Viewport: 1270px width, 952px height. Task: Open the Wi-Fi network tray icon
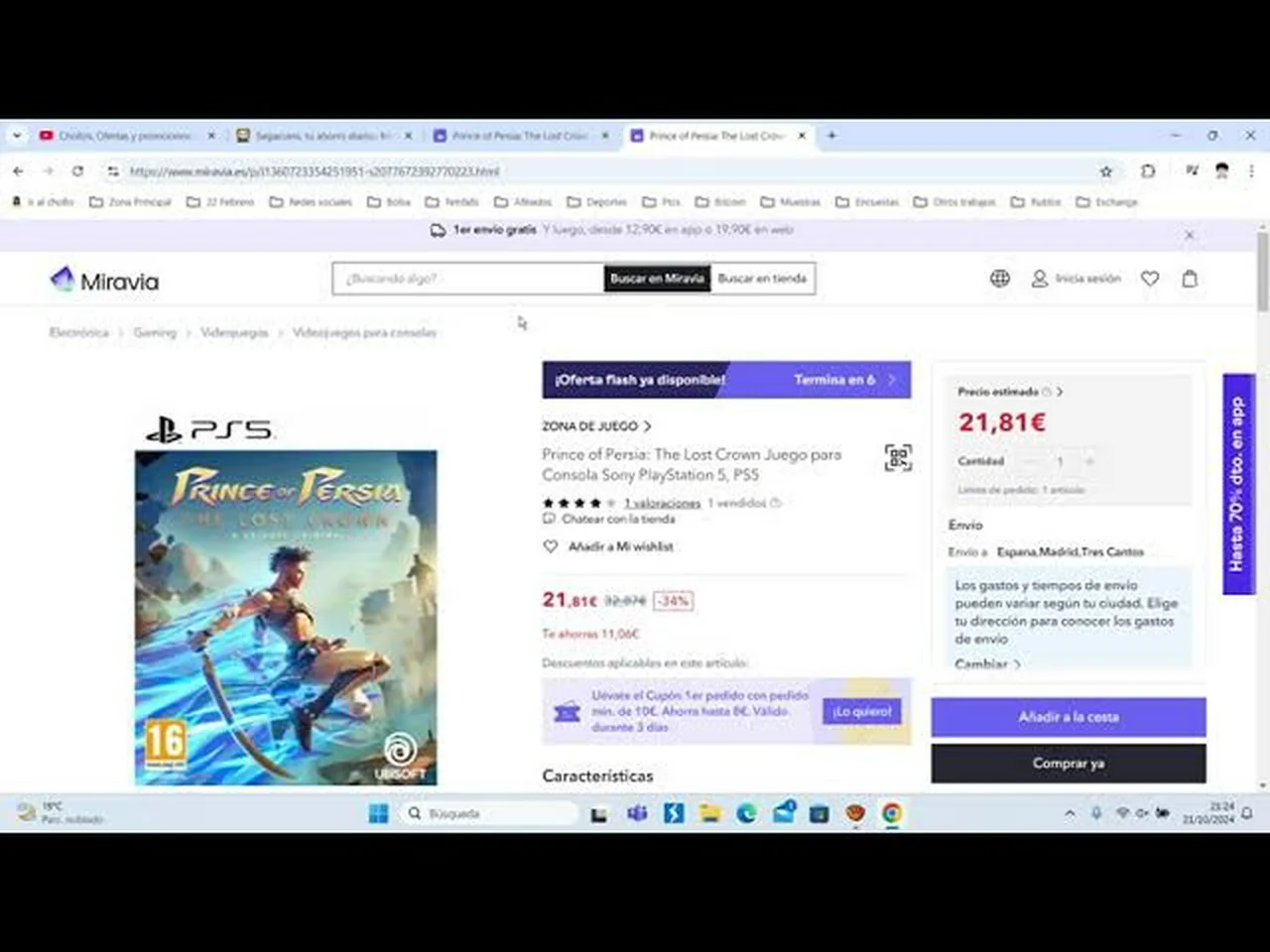(1122, 813)
